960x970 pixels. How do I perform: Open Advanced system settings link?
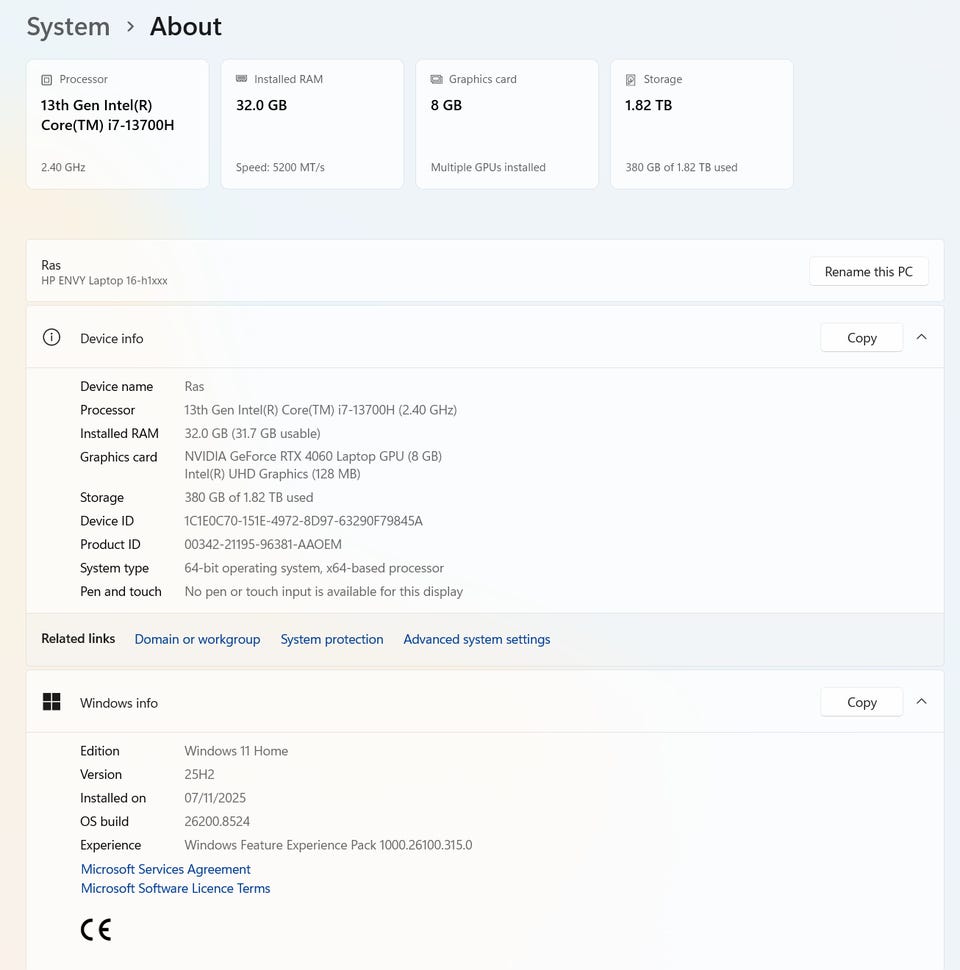coord(476,639)
